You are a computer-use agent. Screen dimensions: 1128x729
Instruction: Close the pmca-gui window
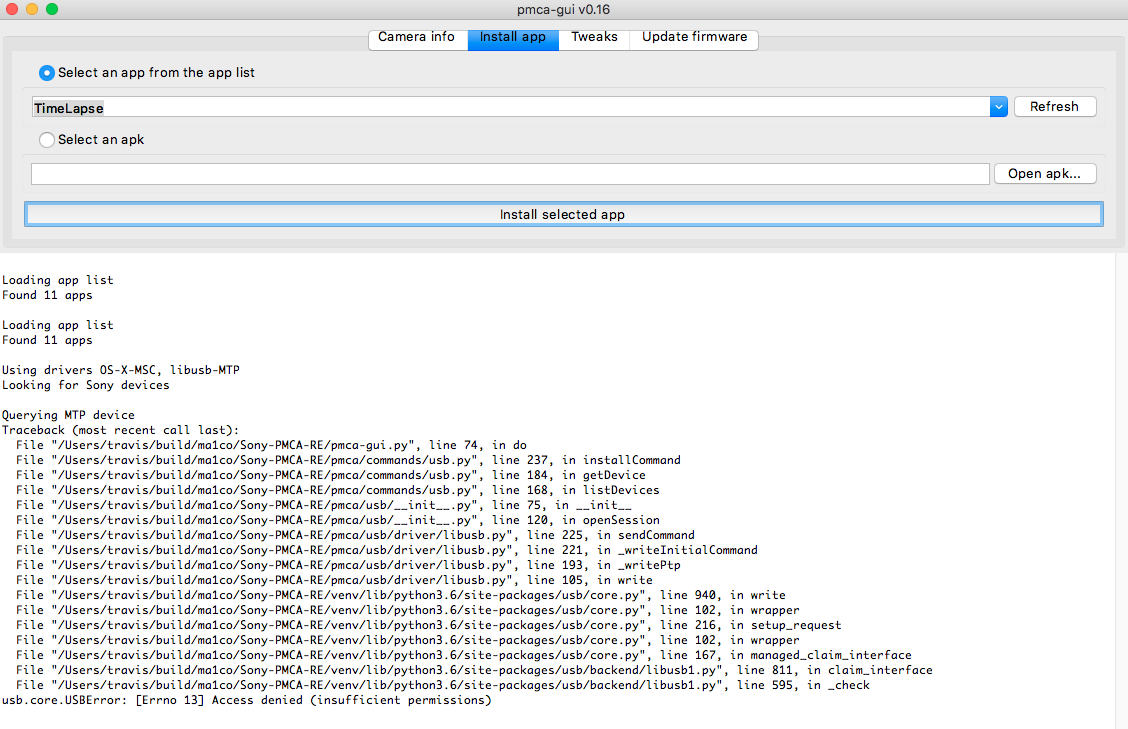click(12, 9)
